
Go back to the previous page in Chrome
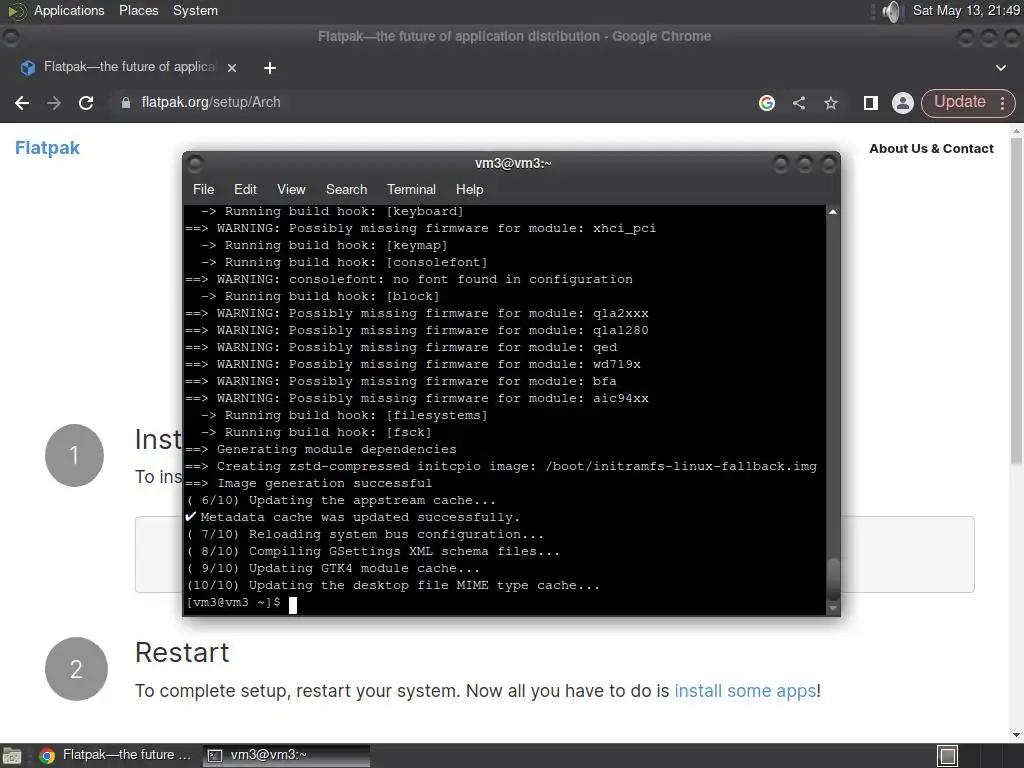click(x=22, y=103)
